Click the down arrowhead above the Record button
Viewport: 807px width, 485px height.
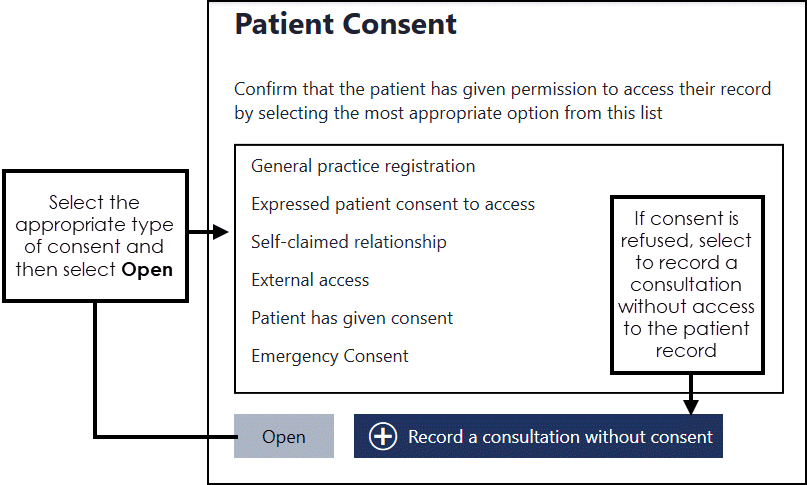point(690,405)
